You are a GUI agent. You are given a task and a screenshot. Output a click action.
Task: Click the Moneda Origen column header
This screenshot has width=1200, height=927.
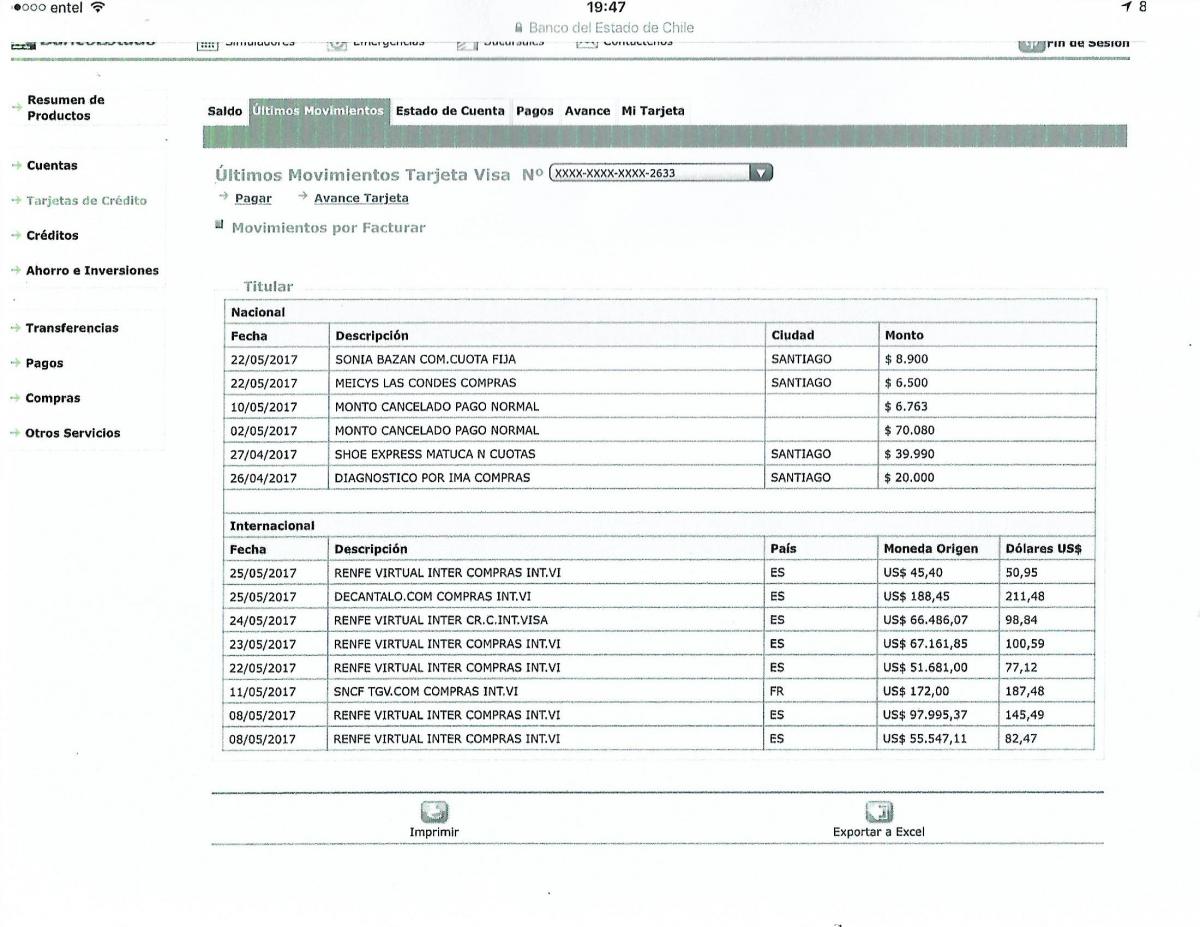pos(931,549)
